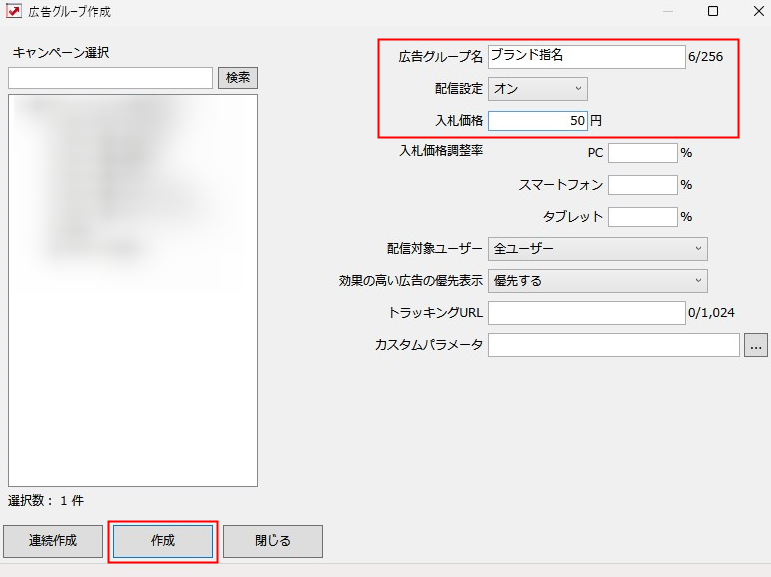Viewport: 771px width, 577px height.
Task: Click the campaign search text field
Action: coord(110,78)
